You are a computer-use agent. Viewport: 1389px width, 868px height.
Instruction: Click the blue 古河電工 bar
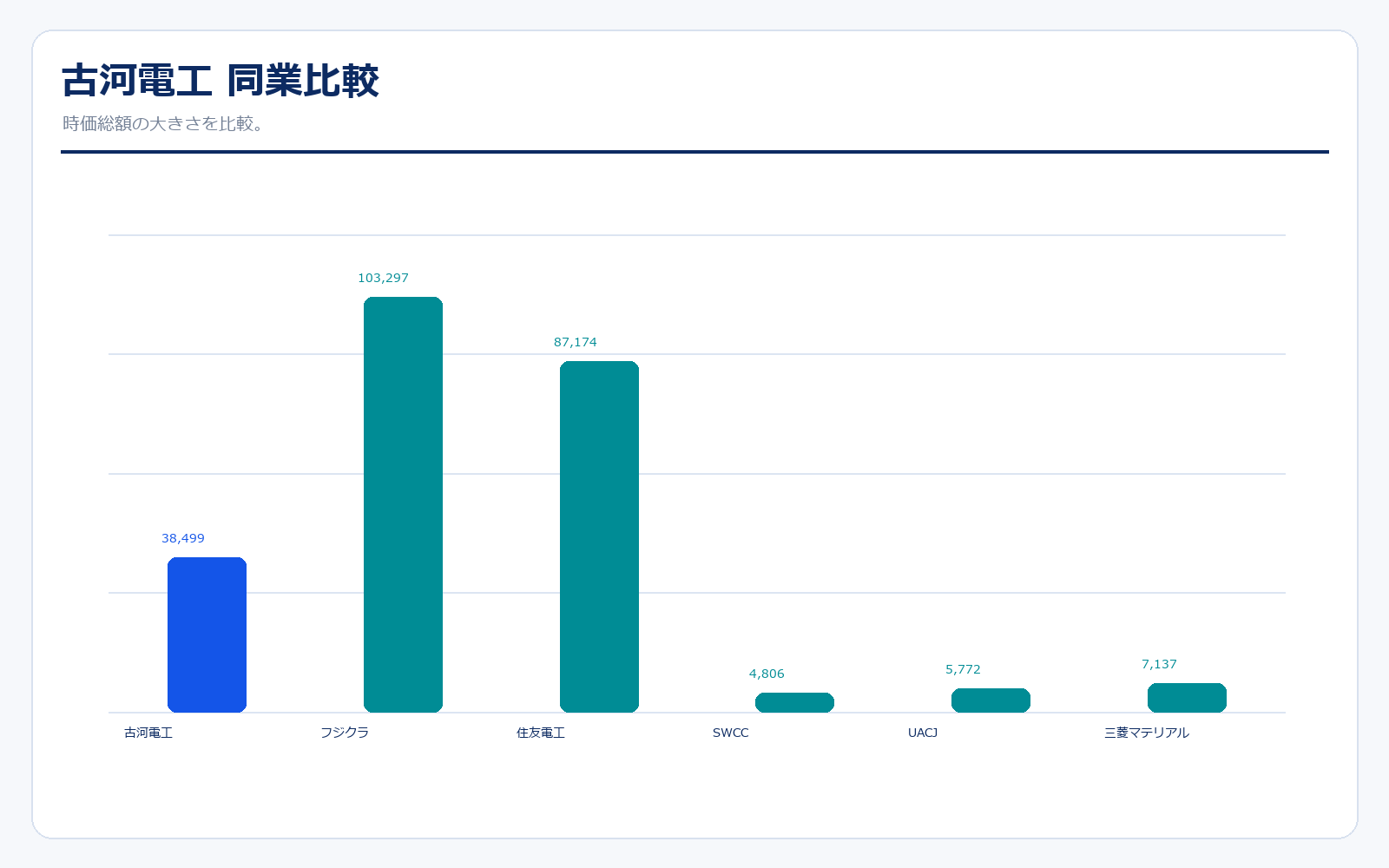207,635
